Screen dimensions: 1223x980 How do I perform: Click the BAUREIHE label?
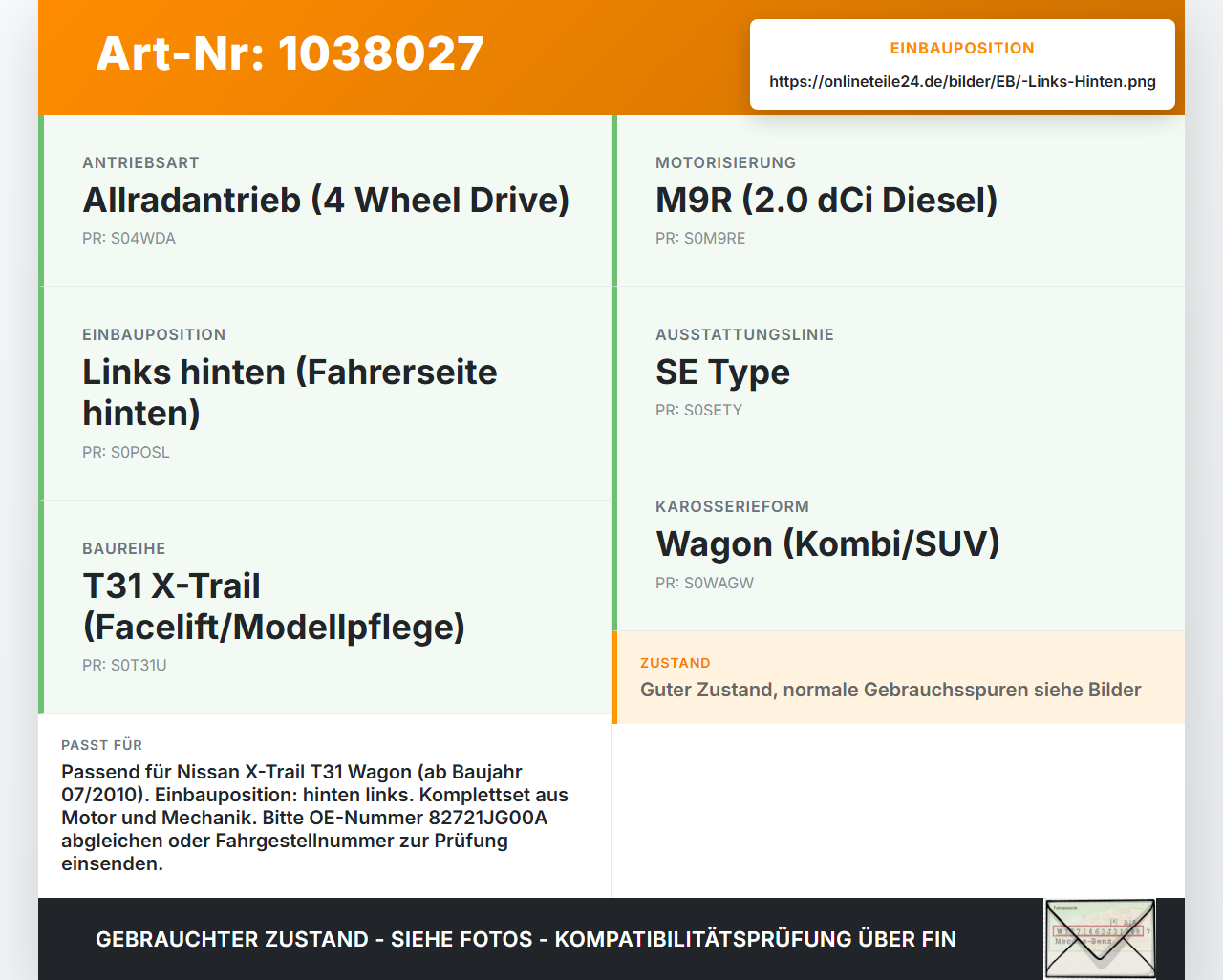click(124, 548)
